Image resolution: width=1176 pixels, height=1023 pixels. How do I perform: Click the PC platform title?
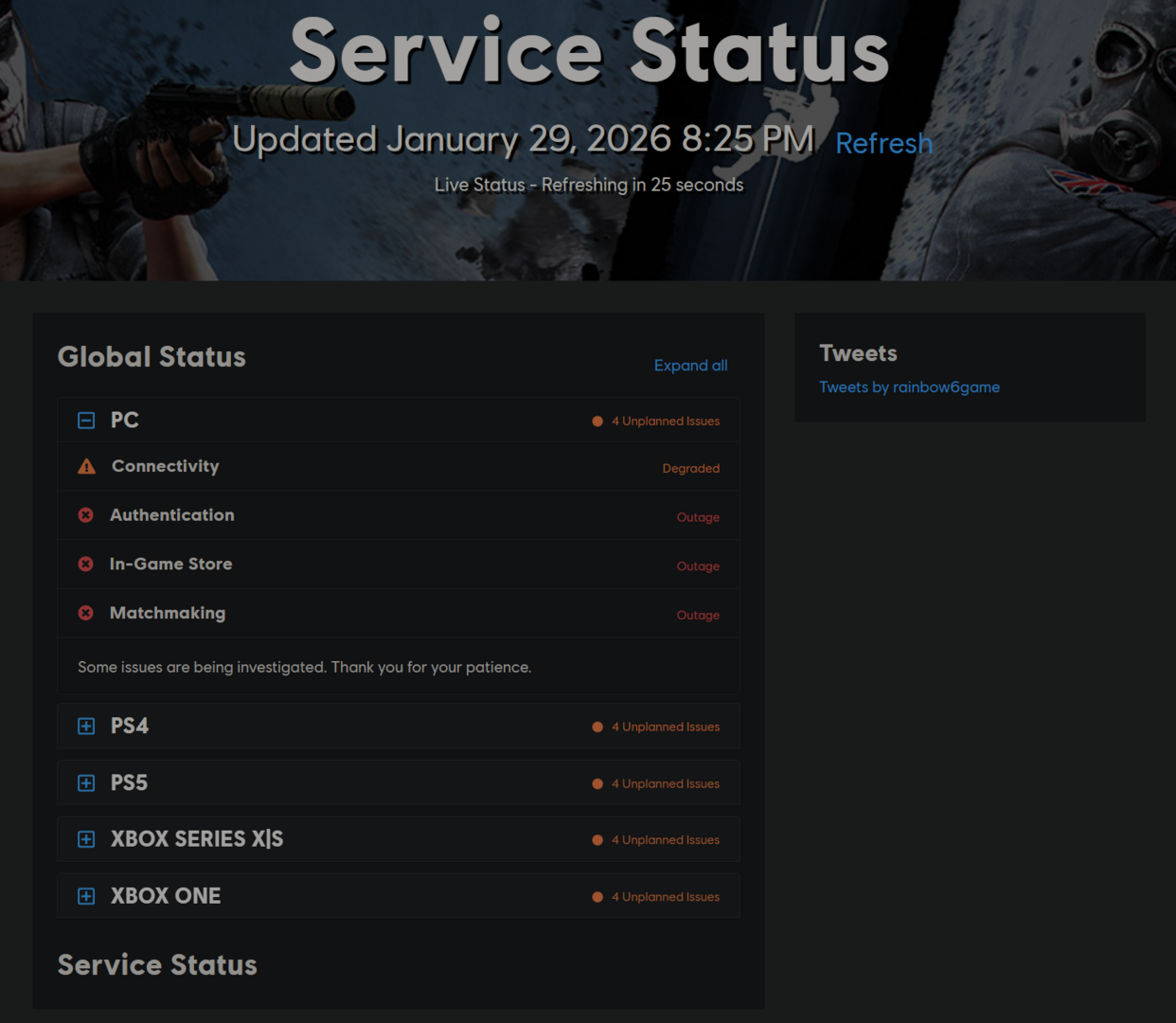(x=125, y=421)
